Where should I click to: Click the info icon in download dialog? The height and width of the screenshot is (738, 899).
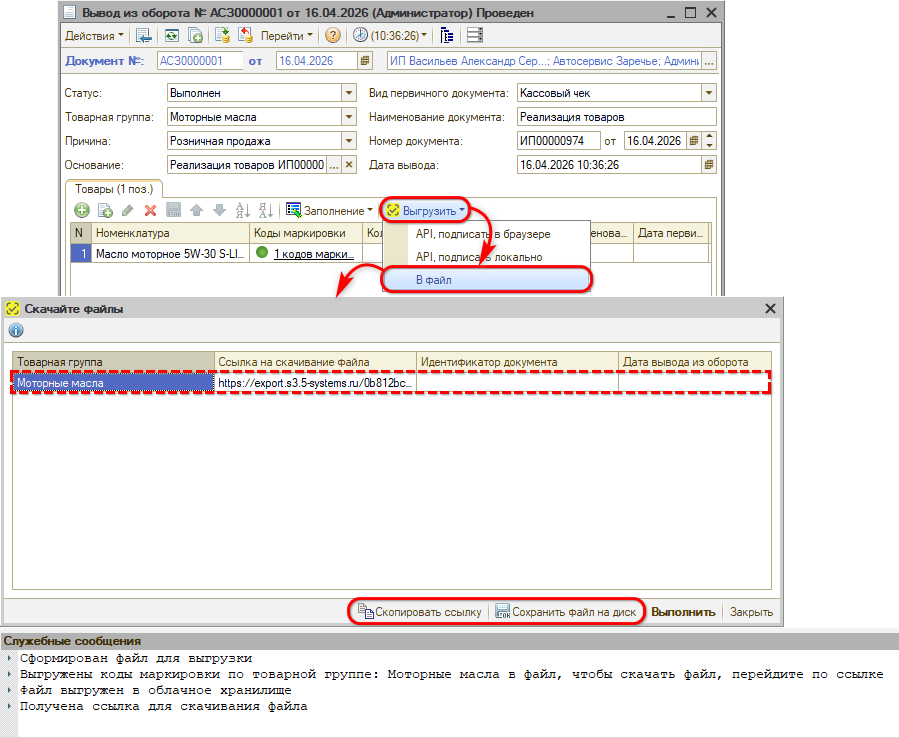click(x=16, y=331)
